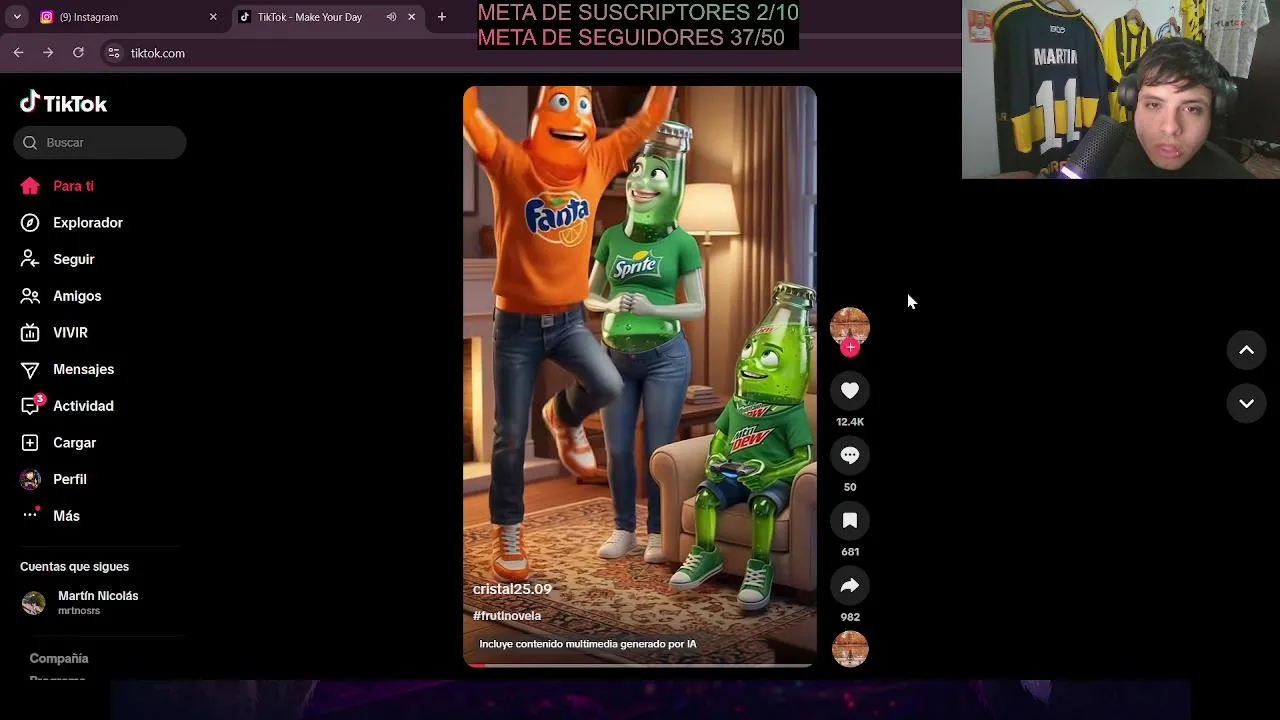Click the 681 saves count
This screenshot has width=1280, height=720.
850,552
